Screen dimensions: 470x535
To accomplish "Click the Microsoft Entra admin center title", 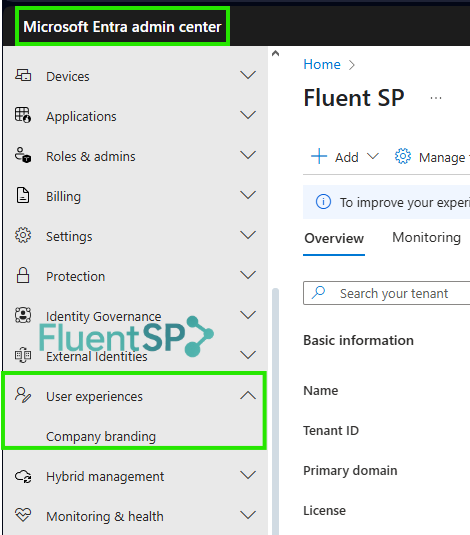I will 123,27.
